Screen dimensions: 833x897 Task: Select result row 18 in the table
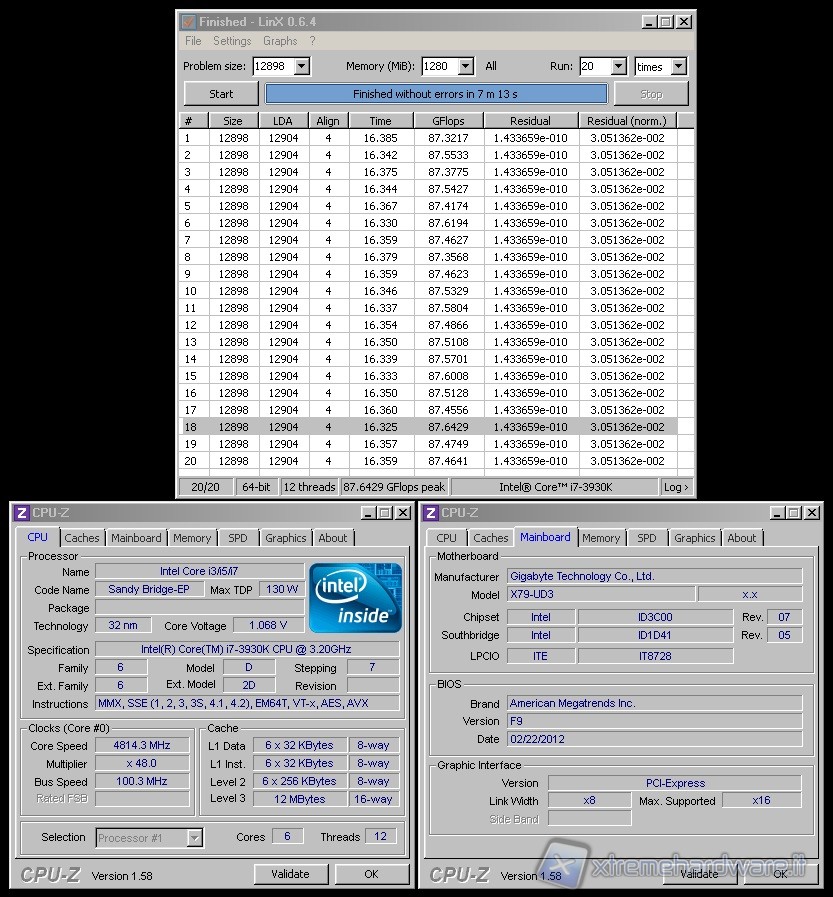[x=428, y=427]
